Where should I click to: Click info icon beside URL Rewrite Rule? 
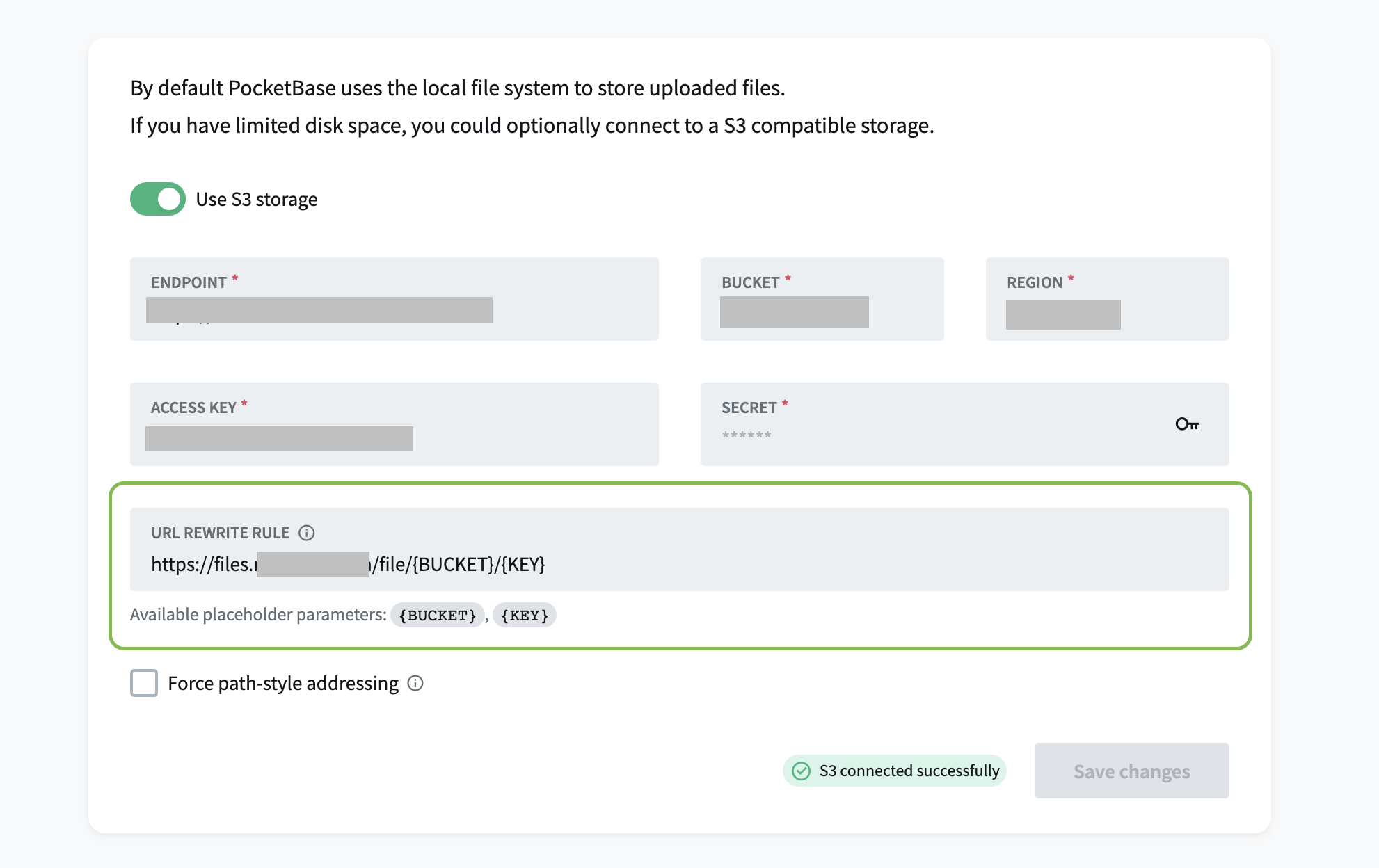[x=307, y=533]
